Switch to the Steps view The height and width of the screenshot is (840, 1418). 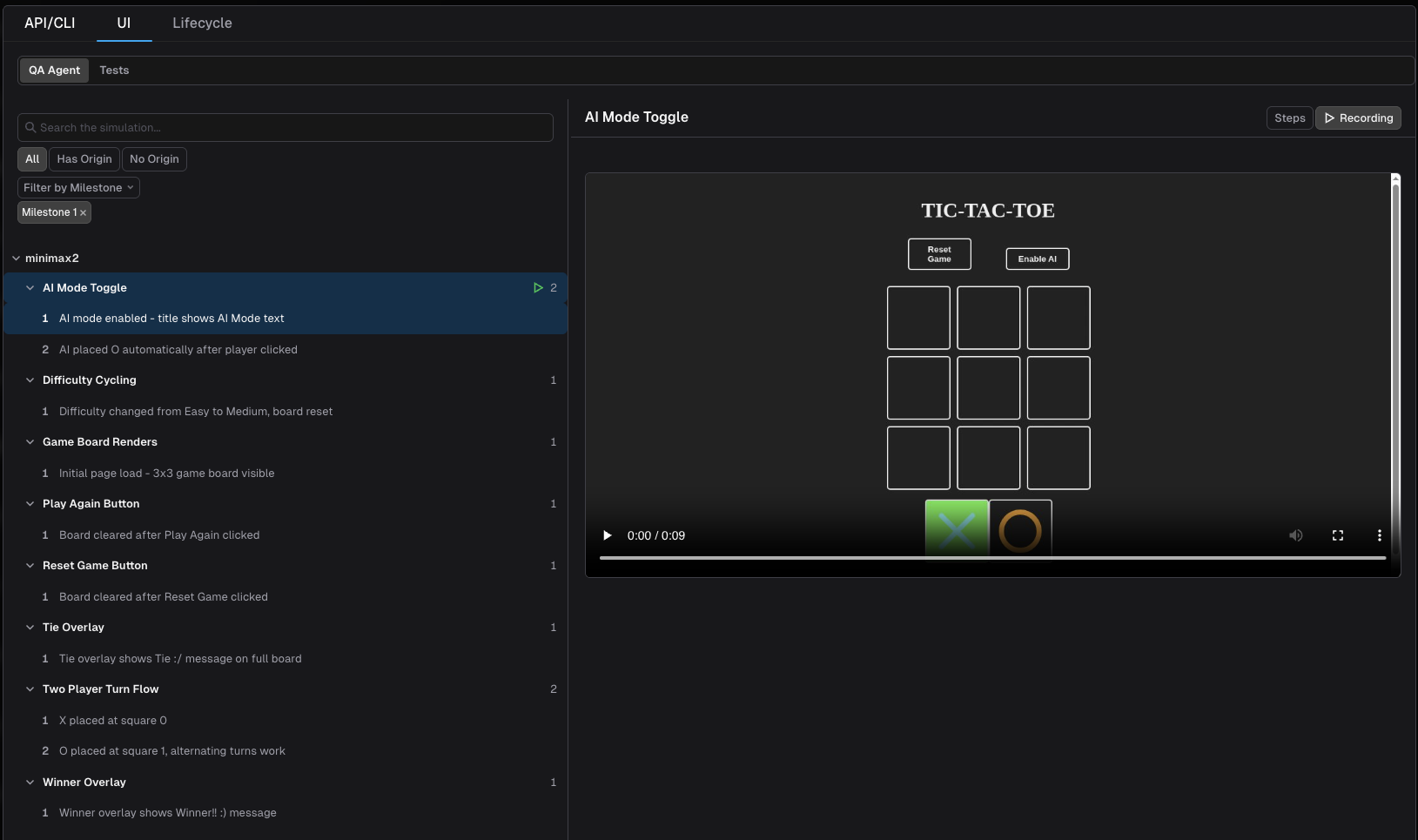coord(1289,118)
